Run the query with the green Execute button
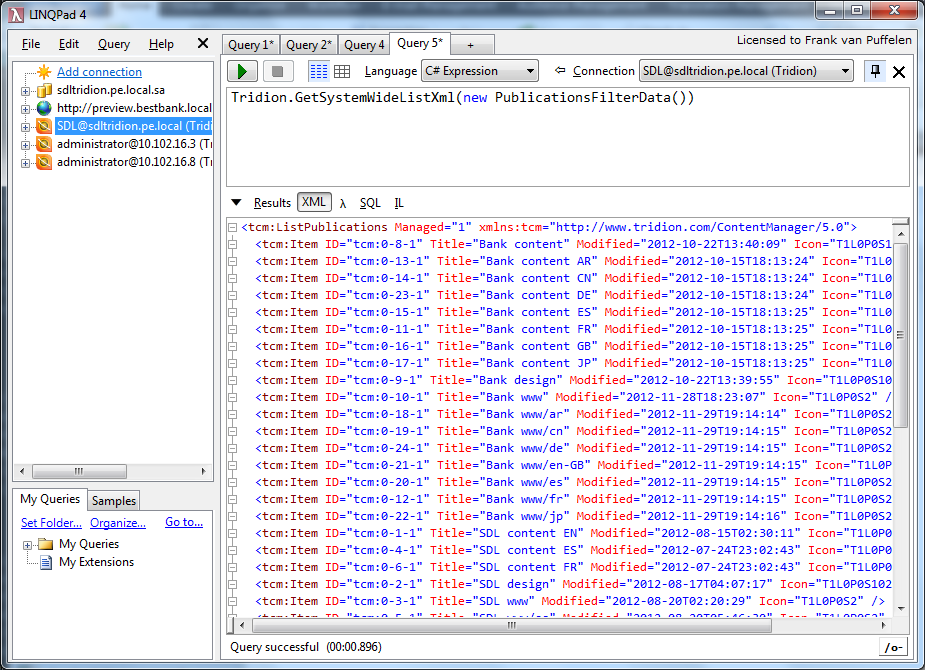 tap(242, 71)
